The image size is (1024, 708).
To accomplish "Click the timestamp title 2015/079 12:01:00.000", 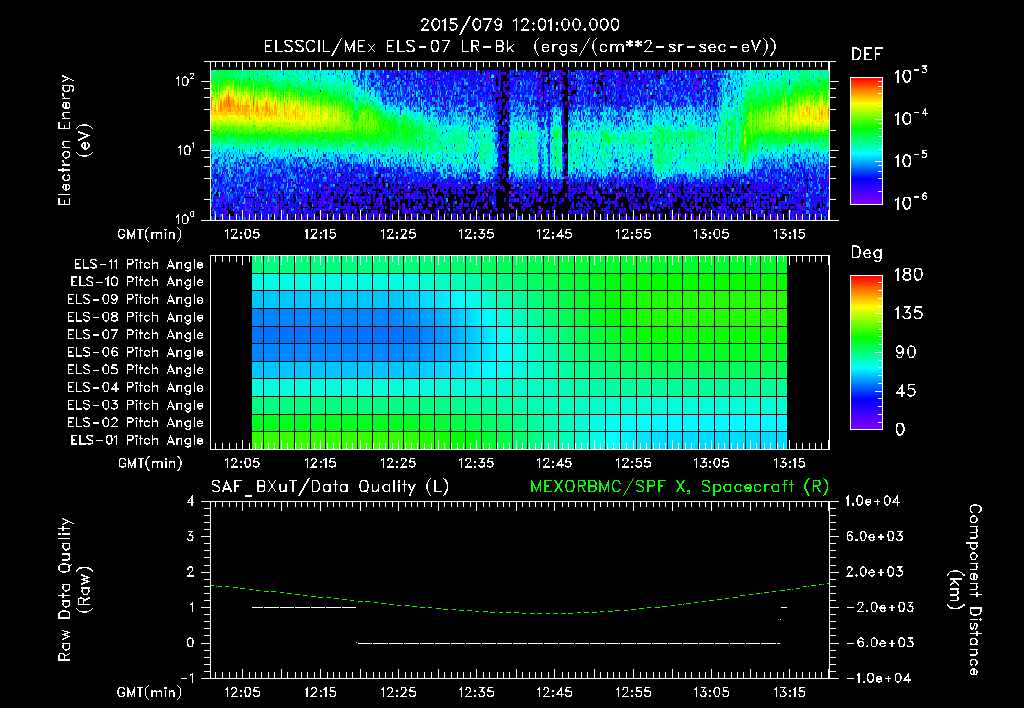I will 519,25.
